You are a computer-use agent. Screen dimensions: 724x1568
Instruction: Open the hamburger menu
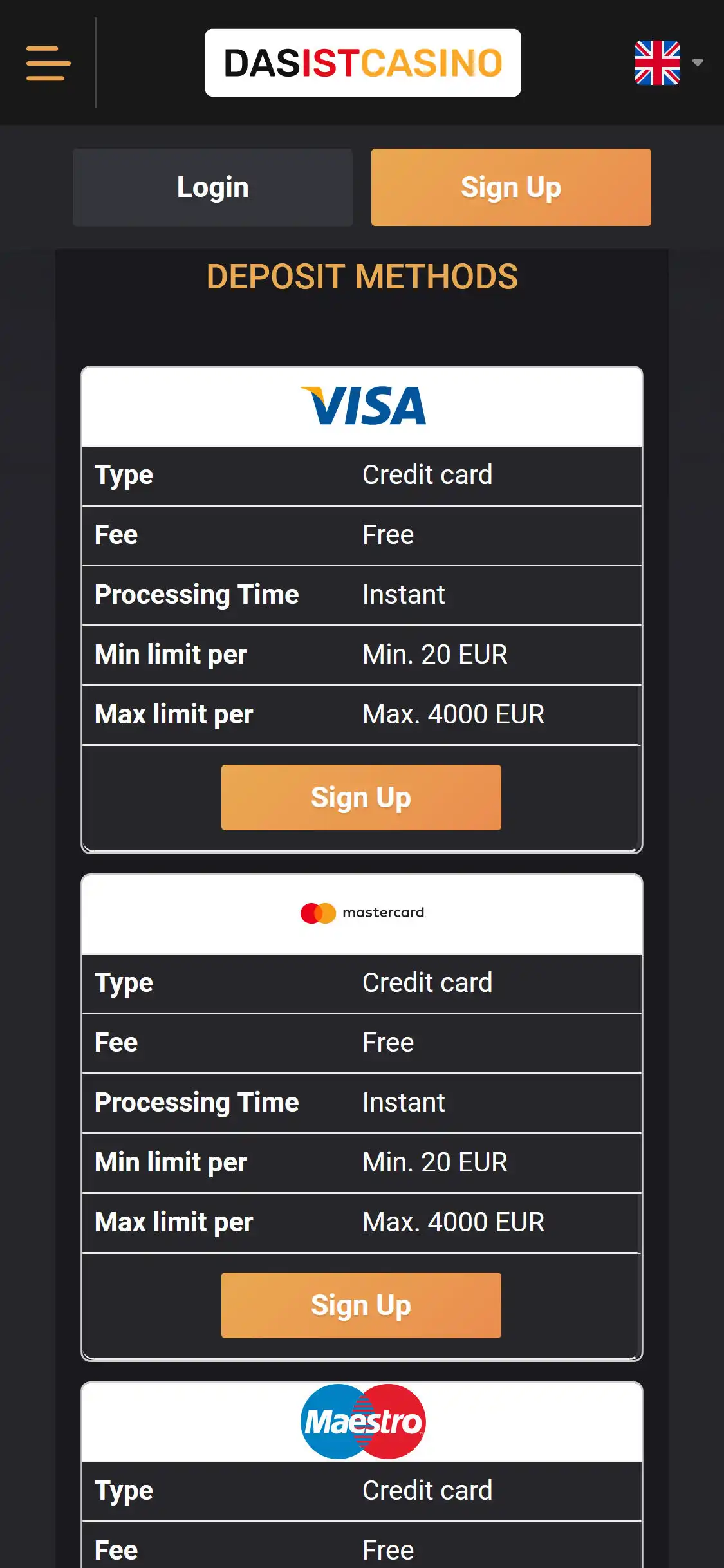tap(48, 63)
